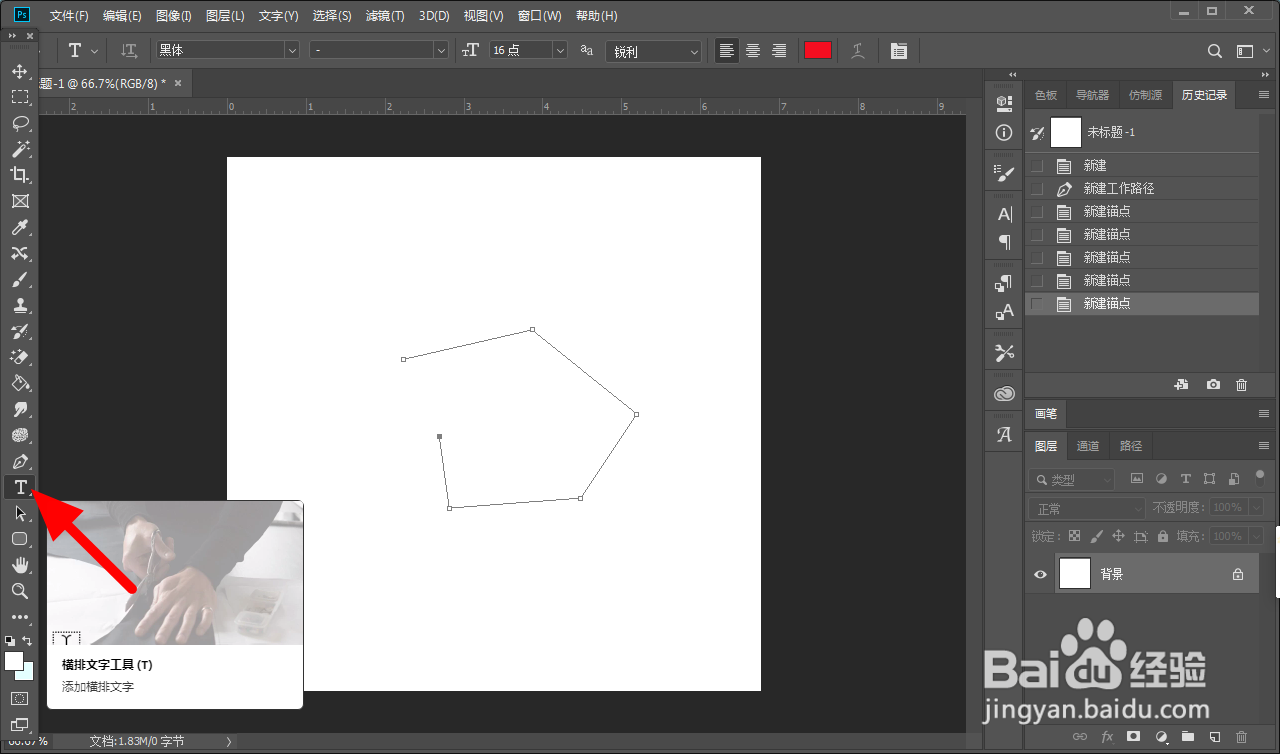Select the Eyedropper tool
The width and height of the screenshot is (1280, 754).
point(19,227)
